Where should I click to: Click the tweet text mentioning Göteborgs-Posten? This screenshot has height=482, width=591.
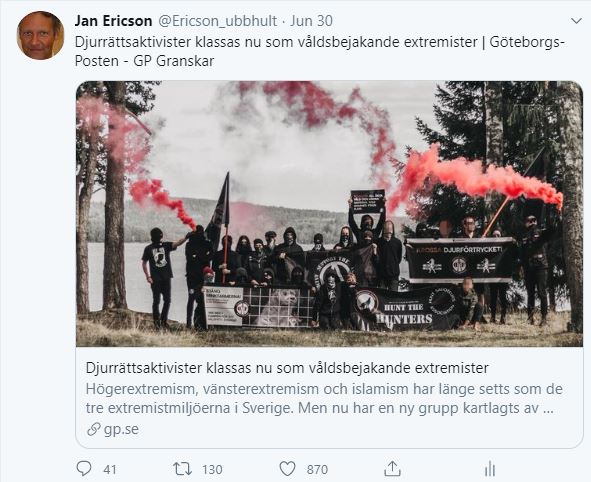pos(320,51)
